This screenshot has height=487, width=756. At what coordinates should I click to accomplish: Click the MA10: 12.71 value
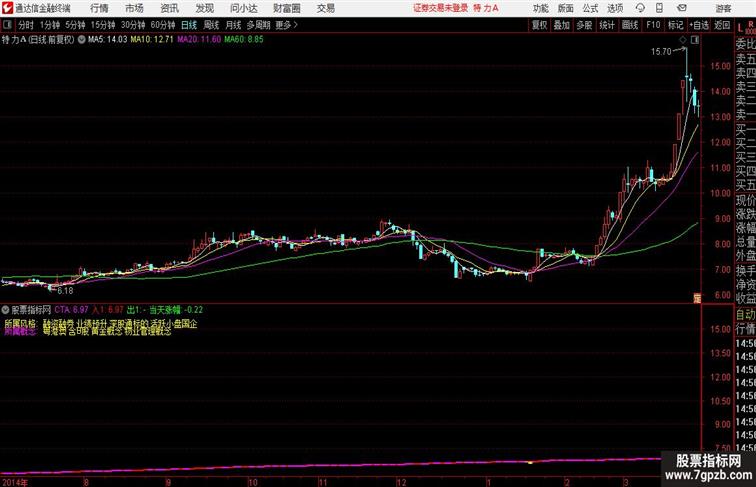tap(152, 40)
